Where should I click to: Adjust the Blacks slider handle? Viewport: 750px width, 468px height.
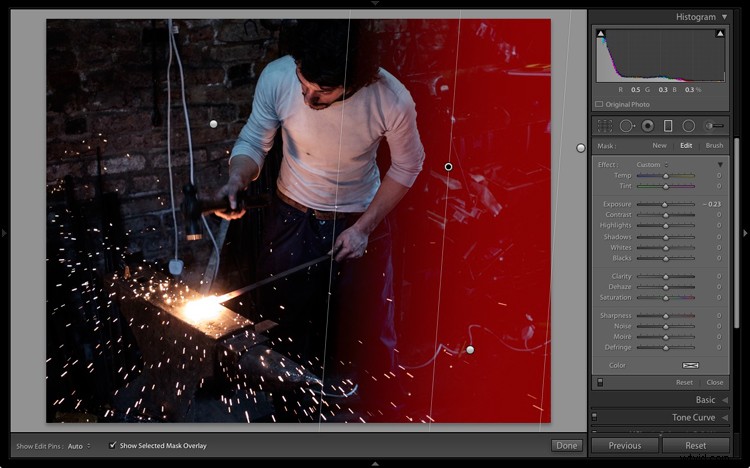click(x=665, y=259)
